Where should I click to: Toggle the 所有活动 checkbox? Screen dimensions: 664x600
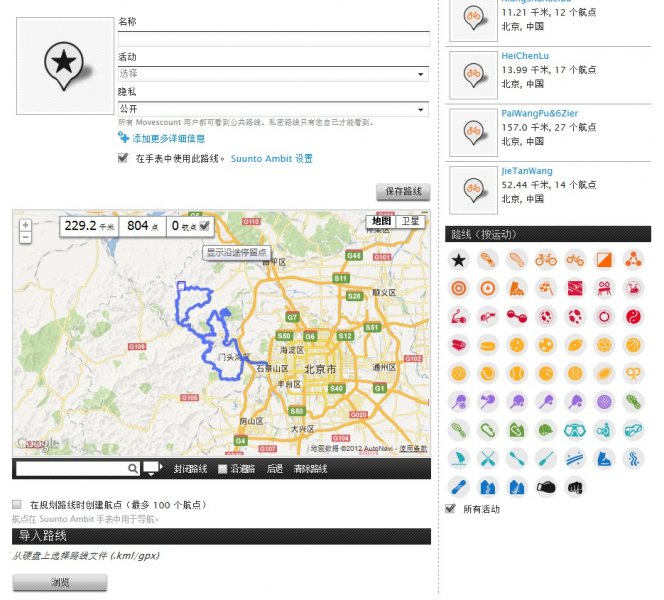pos(450,509)
